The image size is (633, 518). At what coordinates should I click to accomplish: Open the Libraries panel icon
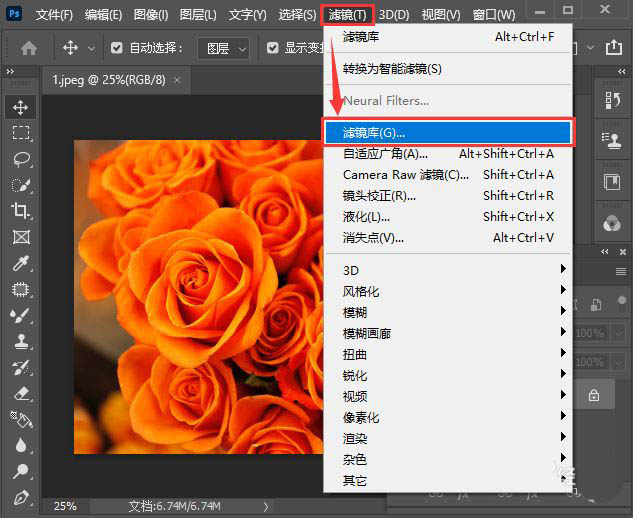[x=612, y=182]
